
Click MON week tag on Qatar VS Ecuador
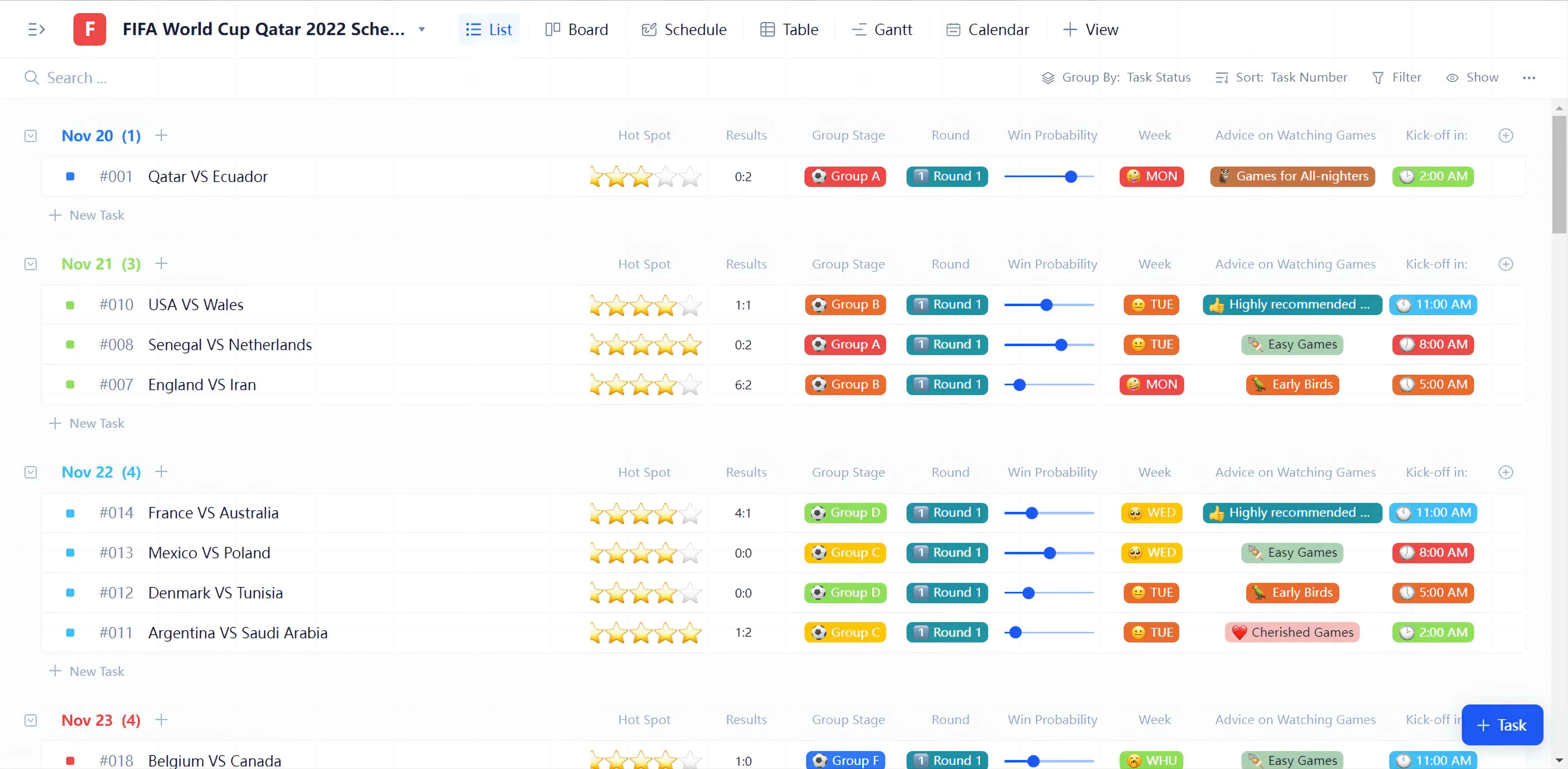click(x=1151, y=176)
